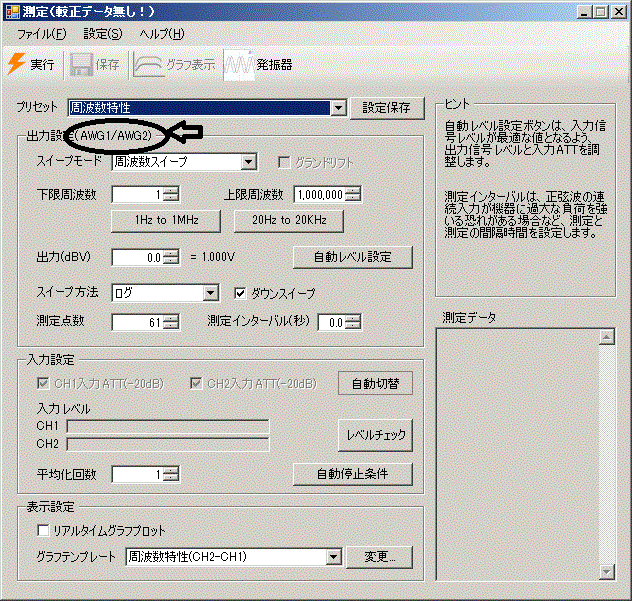
Task: Click the CH1 input level bar
Action: tap(168, 426)
